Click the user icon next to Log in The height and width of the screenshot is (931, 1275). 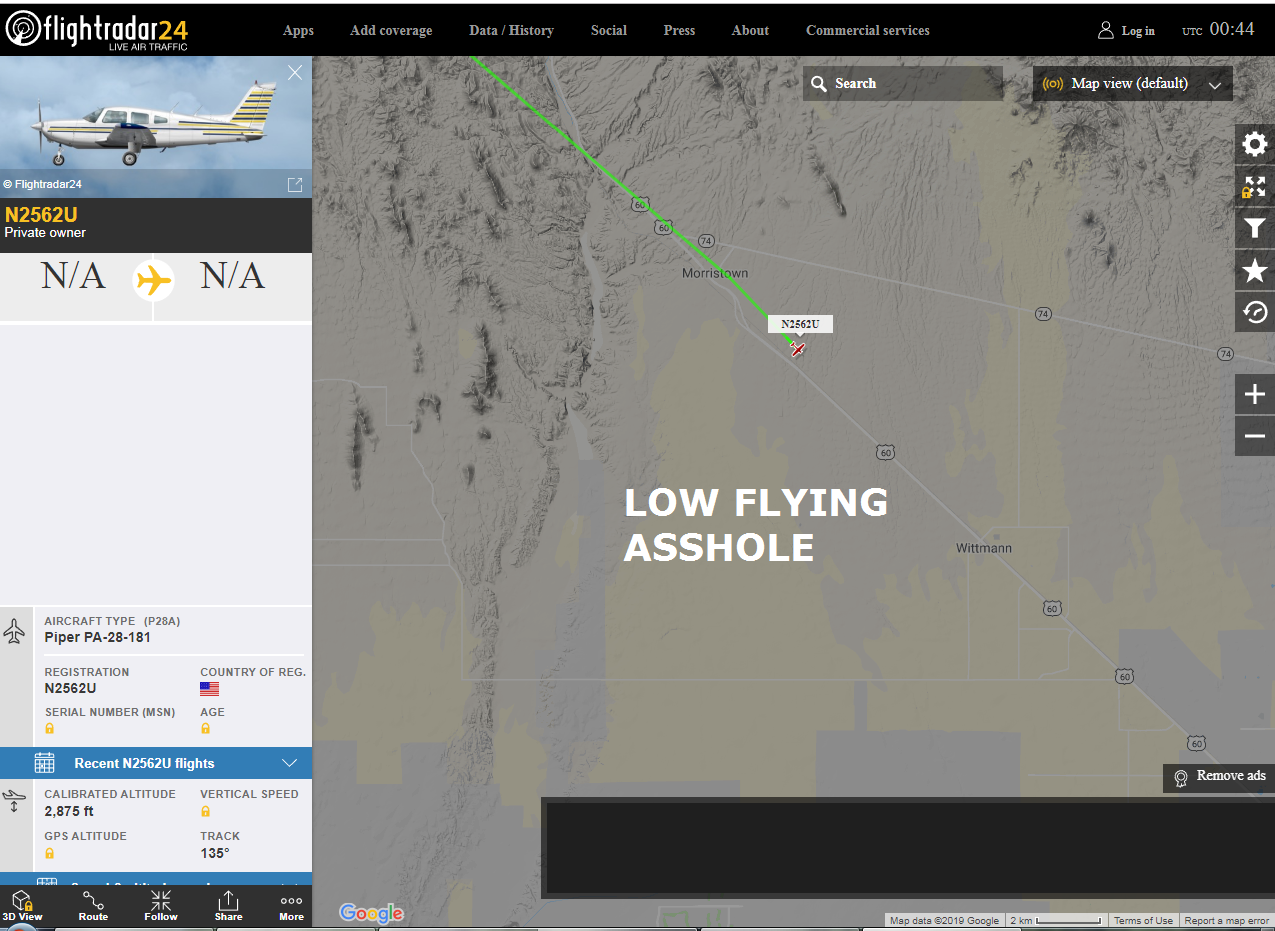click(1105, 30)
